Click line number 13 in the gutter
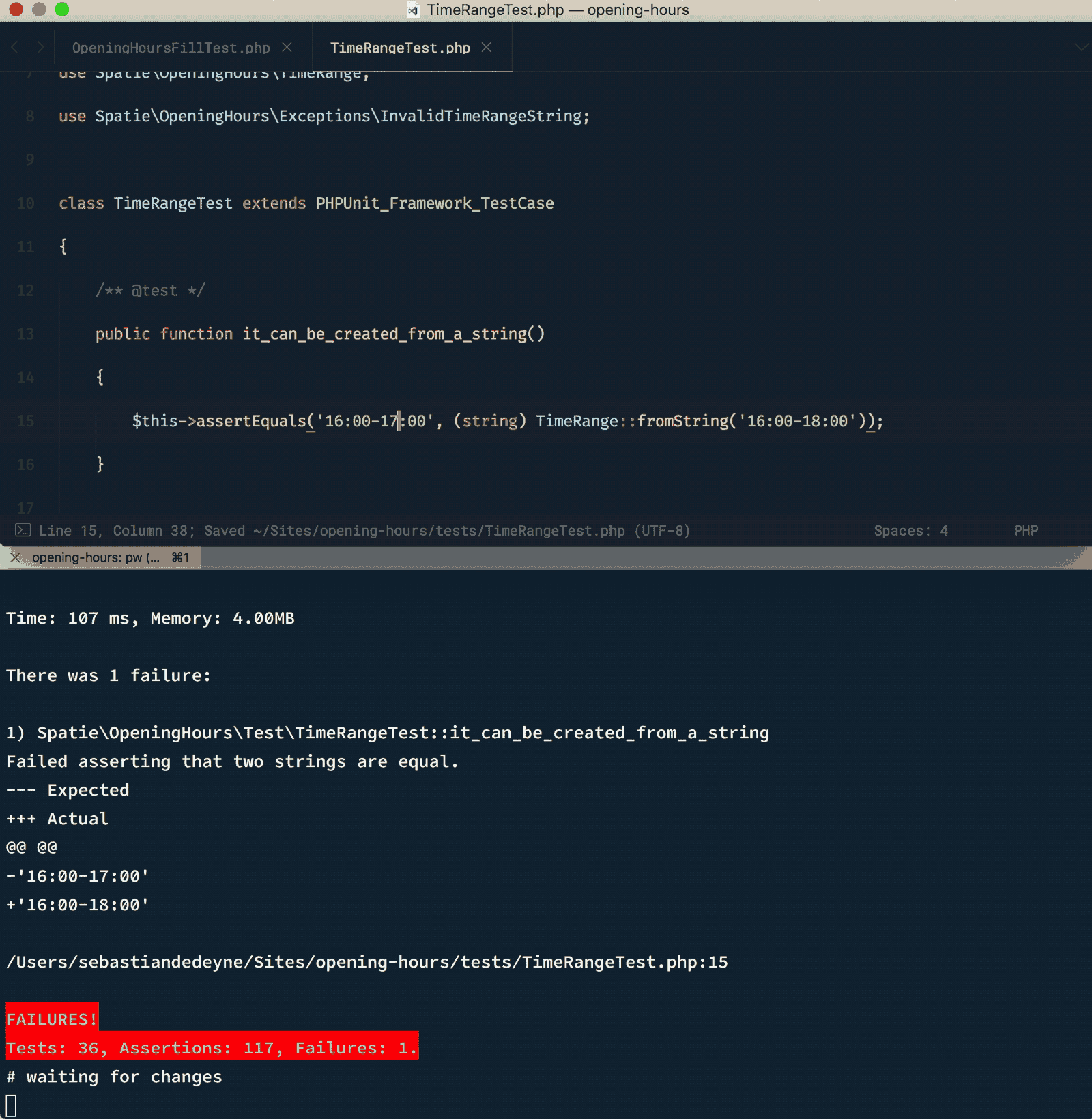The image size is (1092, 1119). click(x=25, y=334)
